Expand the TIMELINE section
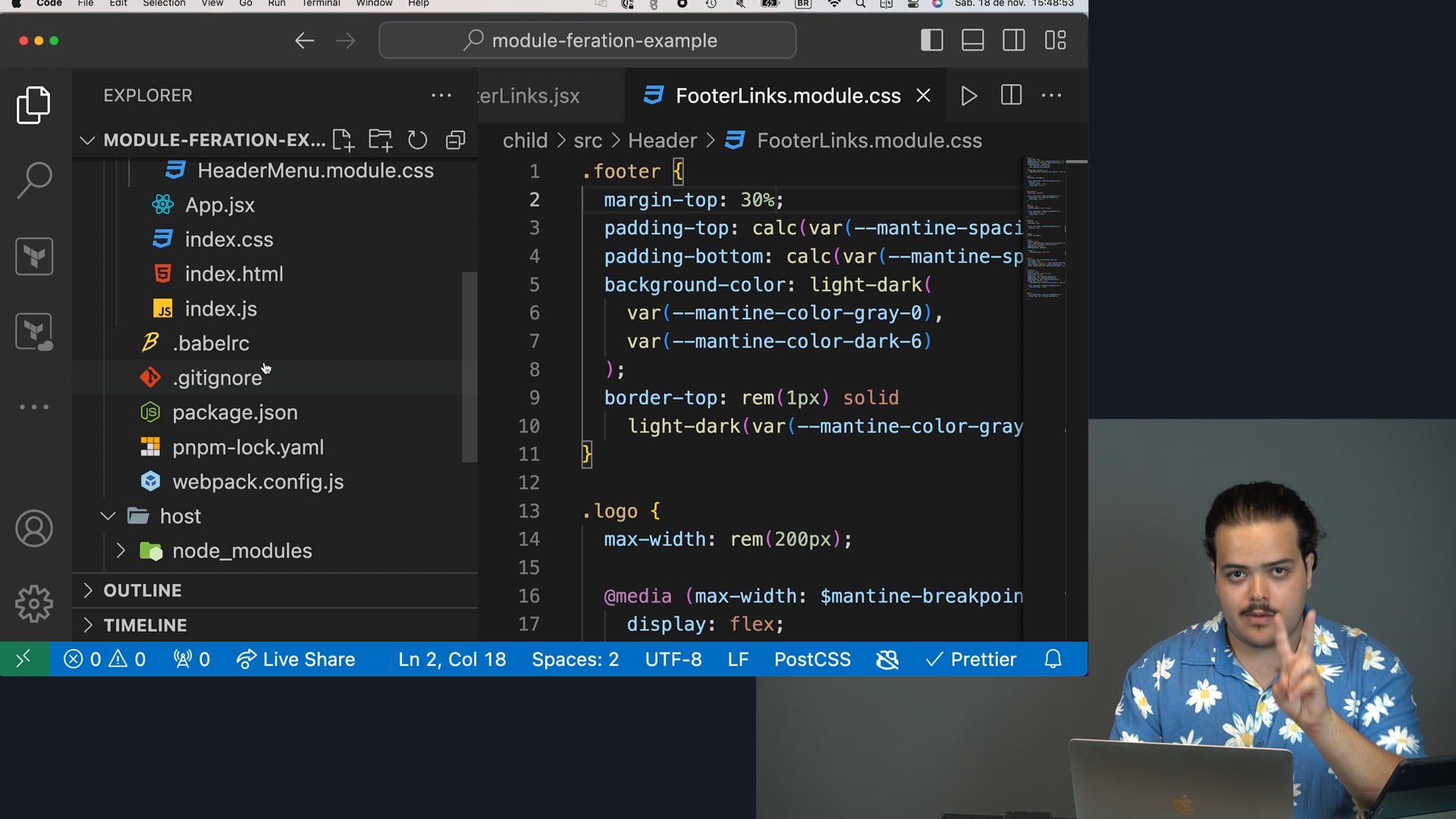Viewport: 1456px width, 819px height. tap(145, 625)
